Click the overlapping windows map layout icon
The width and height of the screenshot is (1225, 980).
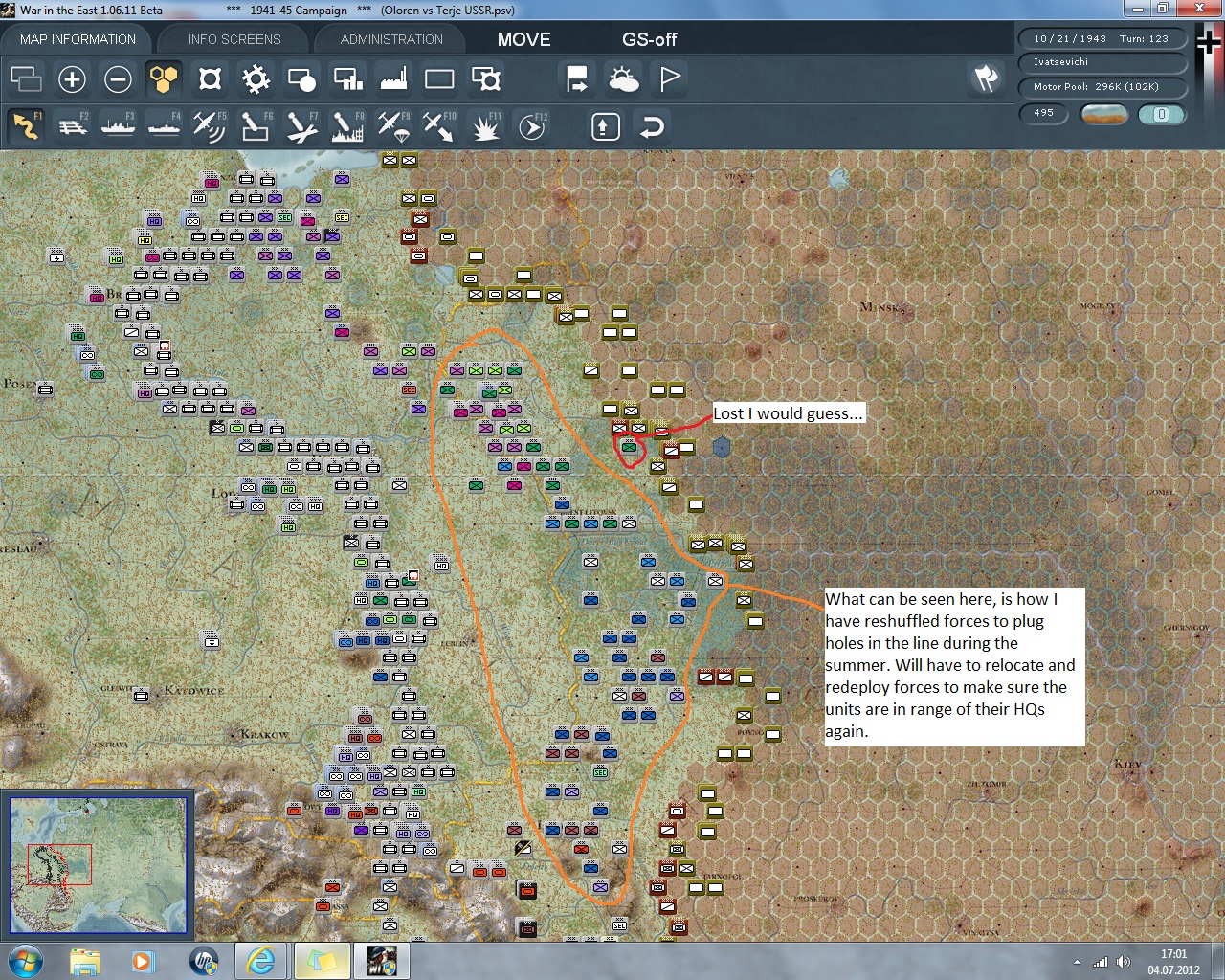coord(26,78)
